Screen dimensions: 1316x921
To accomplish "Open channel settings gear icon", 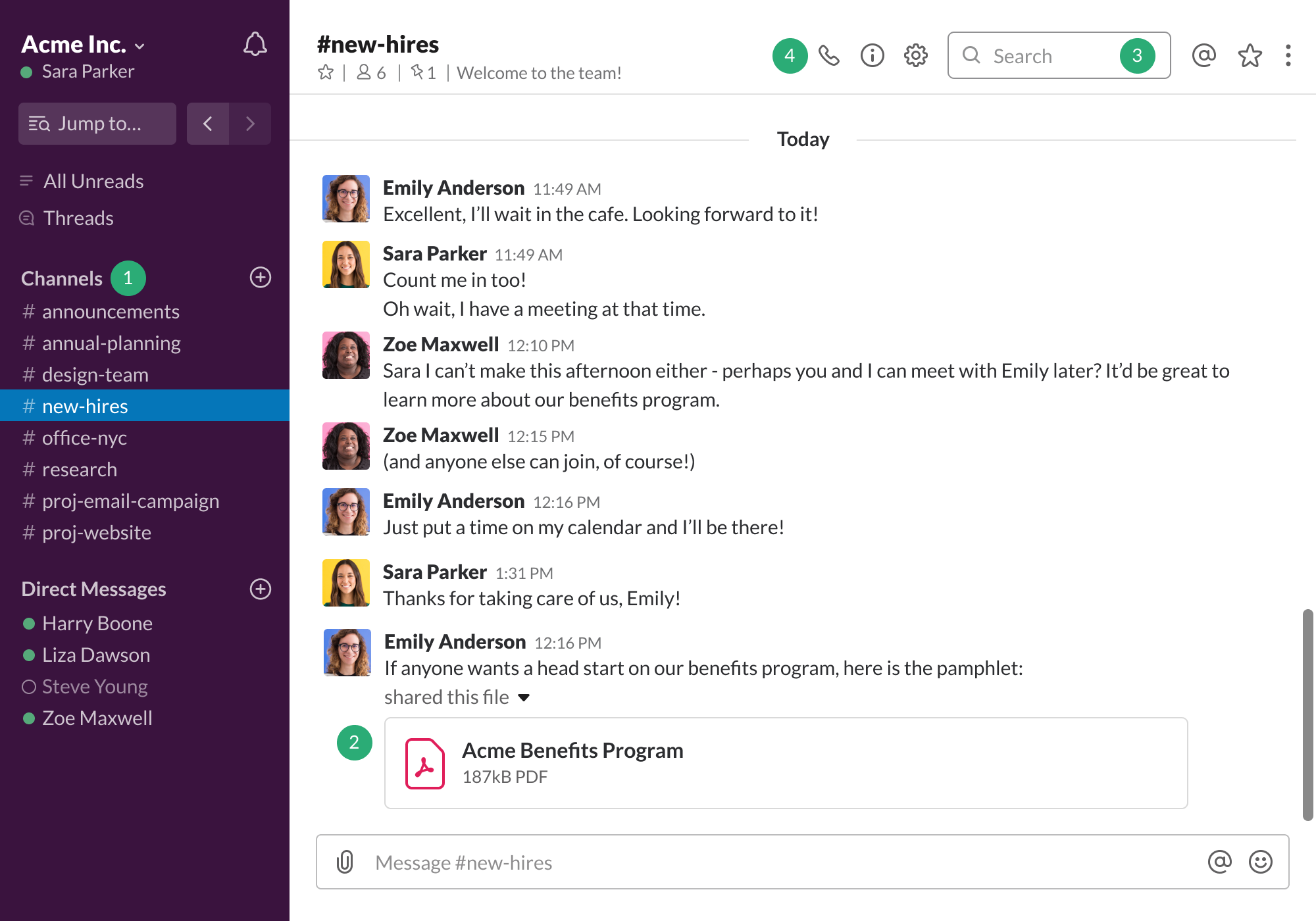I will (x=915, y=56).
